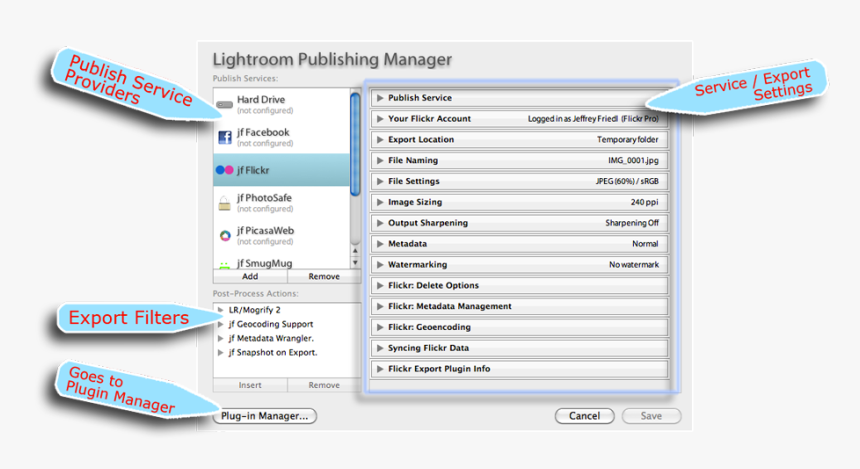
Task: Click Remove under Publish Services list
Action: pos(324,276)
